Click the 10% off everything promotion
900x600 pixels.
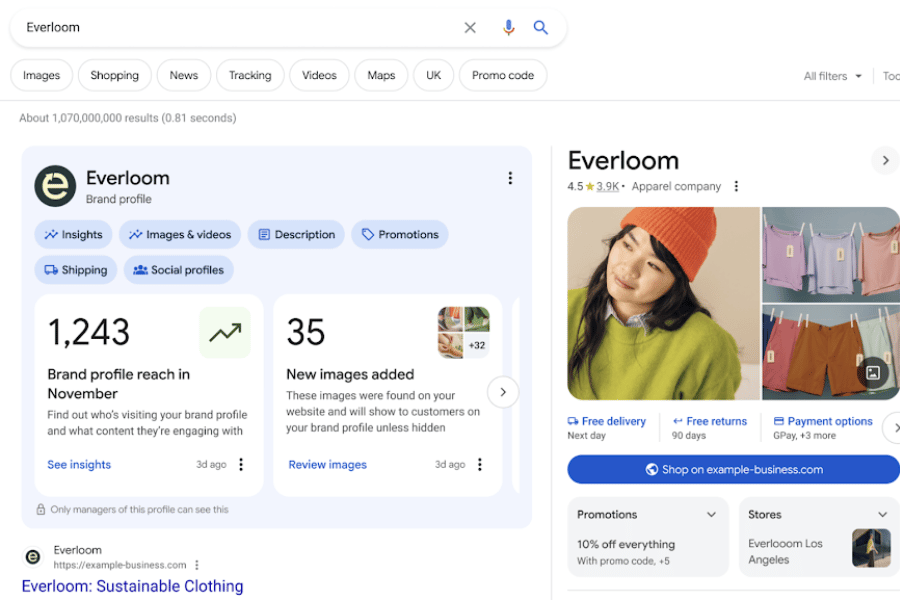[626, 544]
